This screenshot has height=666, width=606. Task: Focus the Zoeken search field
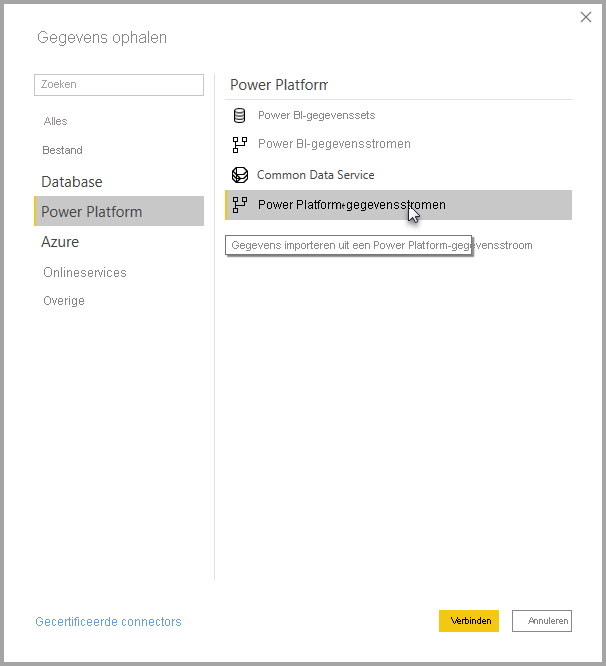click(x=119, y=85)
